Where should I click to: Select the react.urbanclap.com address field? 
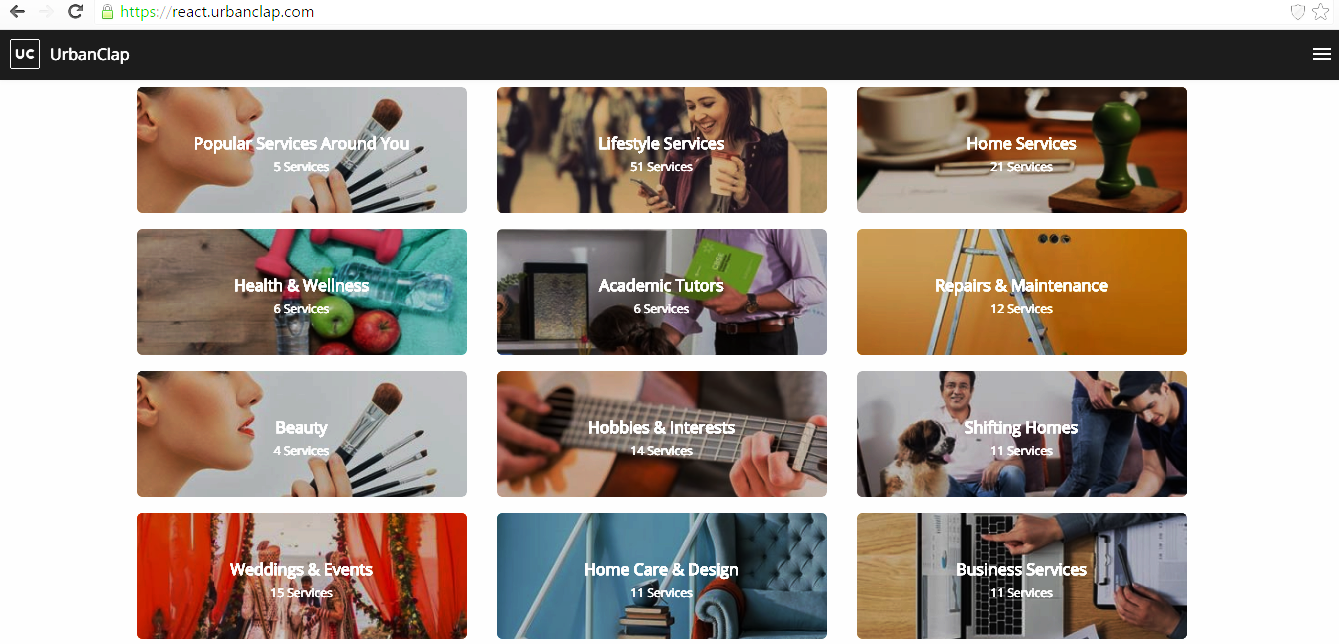pos(690,12)
